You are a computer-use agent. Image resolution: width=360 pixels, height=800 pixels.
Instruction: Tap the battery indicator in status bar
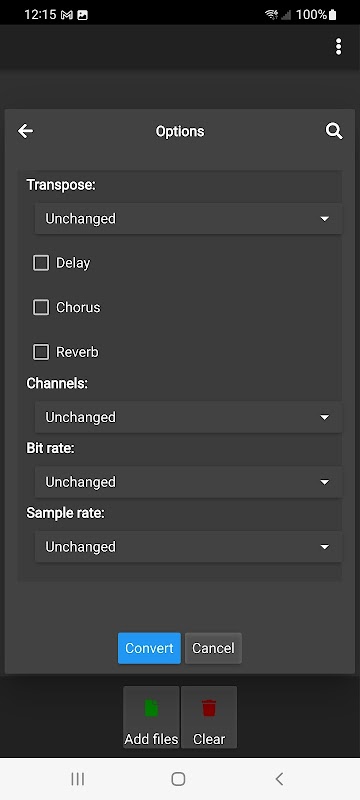click(332, 14)
